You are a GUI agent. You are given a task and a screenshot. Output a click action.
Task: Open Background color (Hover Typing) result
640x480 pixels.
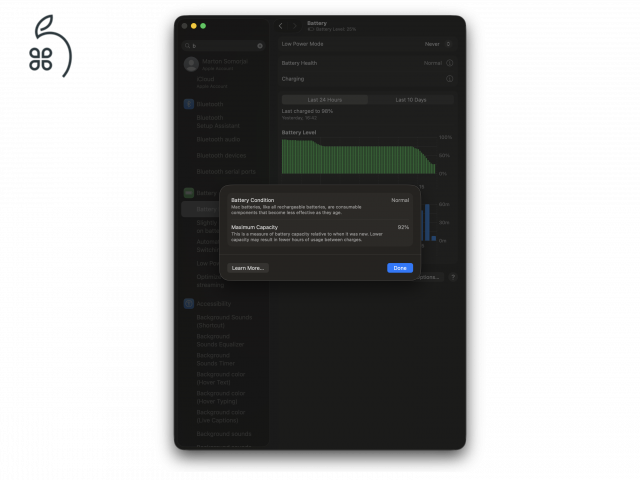pos(220,397)
